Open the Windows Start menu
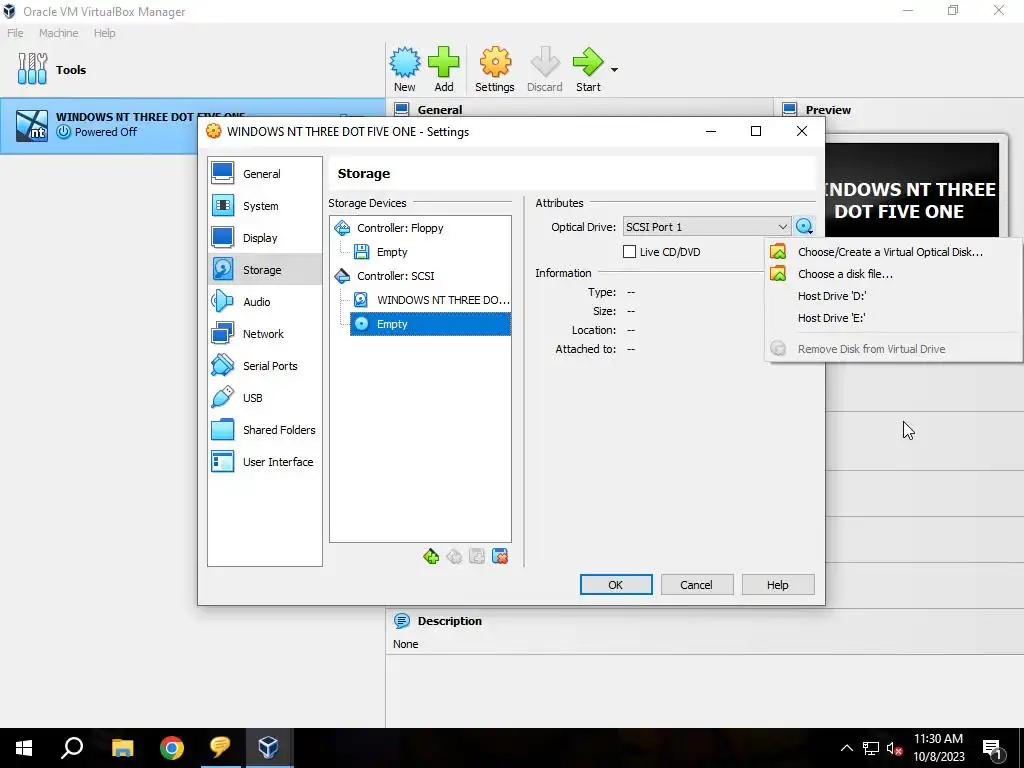Screen dimensions: 1024x768 click(24, 748)
